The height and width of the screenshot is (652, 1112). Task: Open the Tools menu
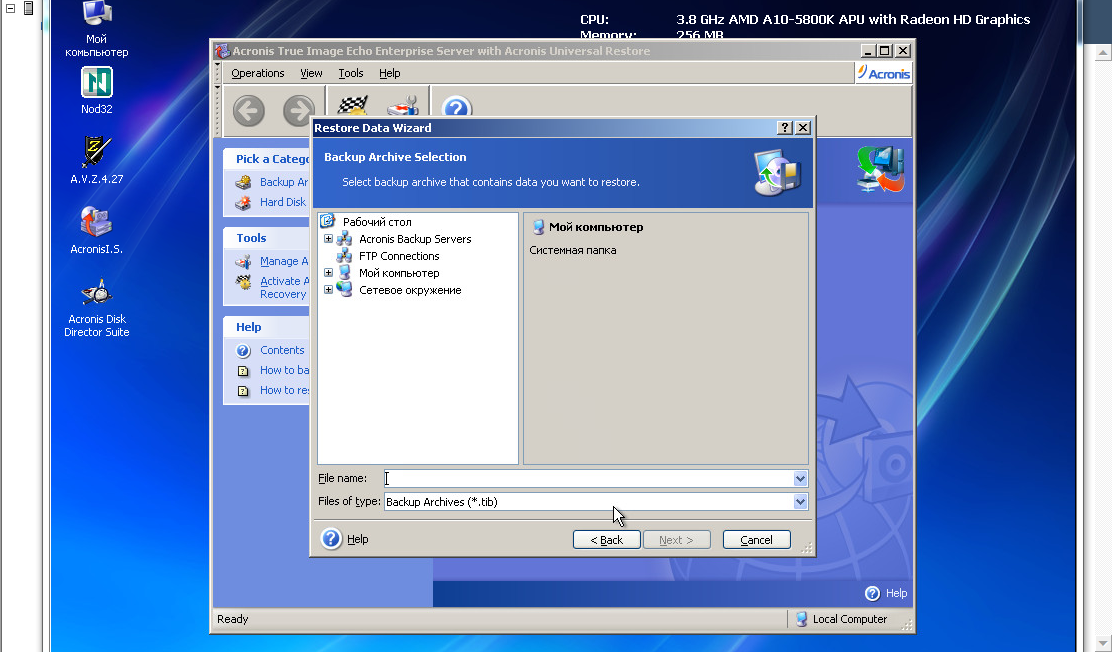coord(350,73)
